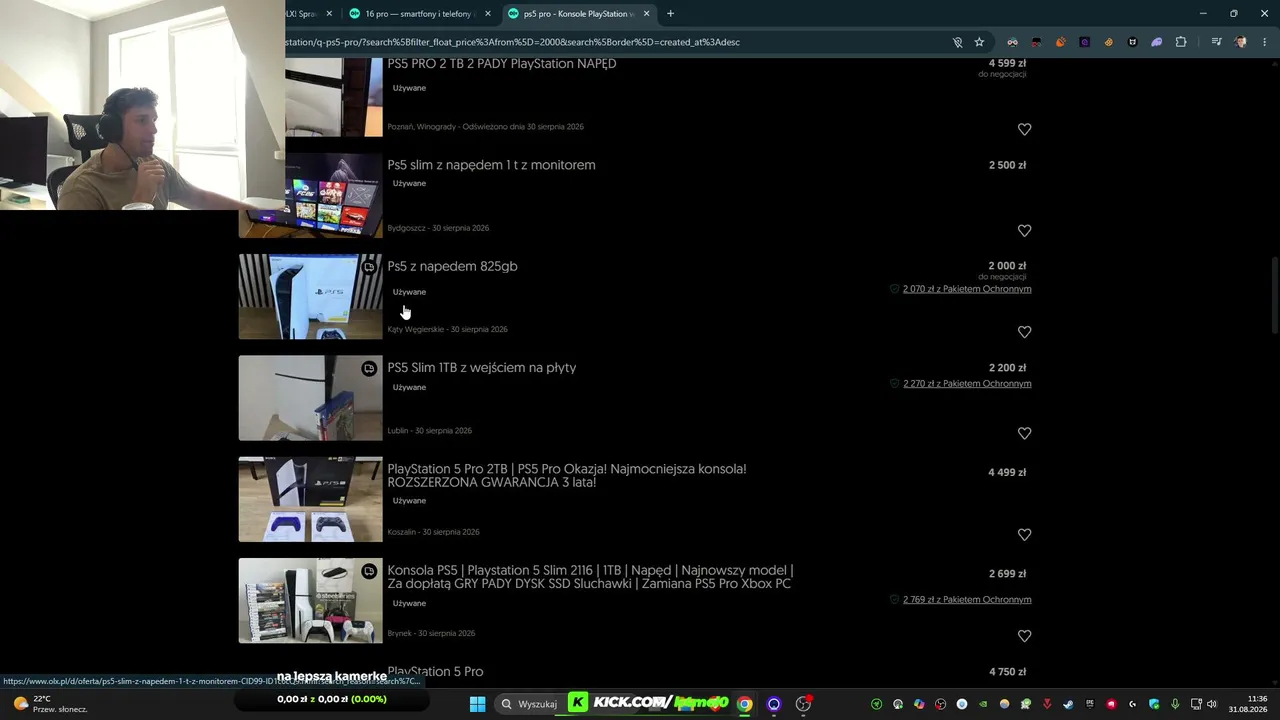Add PlayStation 5 Pro 2TB listing to favorites
Viewport: 1280px width, 720px height.
coord(1024,535)
